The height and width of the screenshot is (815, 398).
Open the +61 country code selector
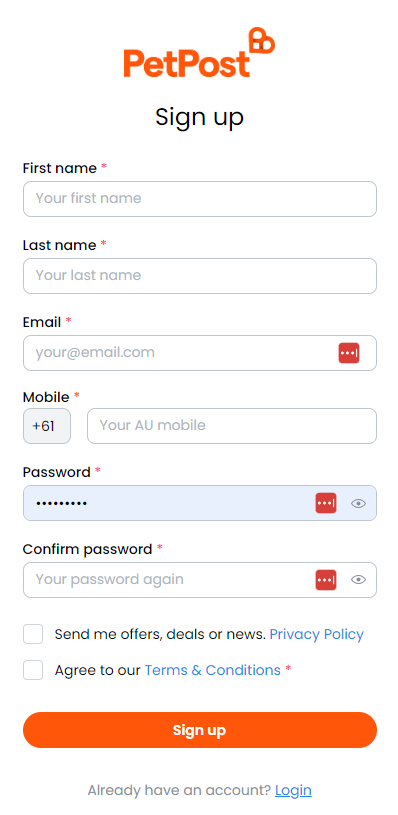47,426
